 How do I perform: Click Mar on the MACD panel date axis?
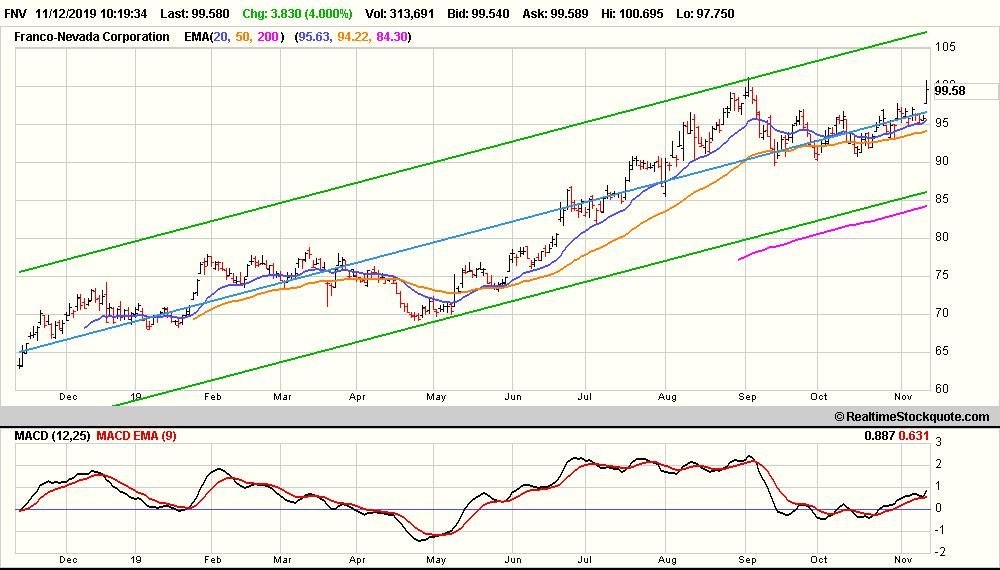[282, 560]
